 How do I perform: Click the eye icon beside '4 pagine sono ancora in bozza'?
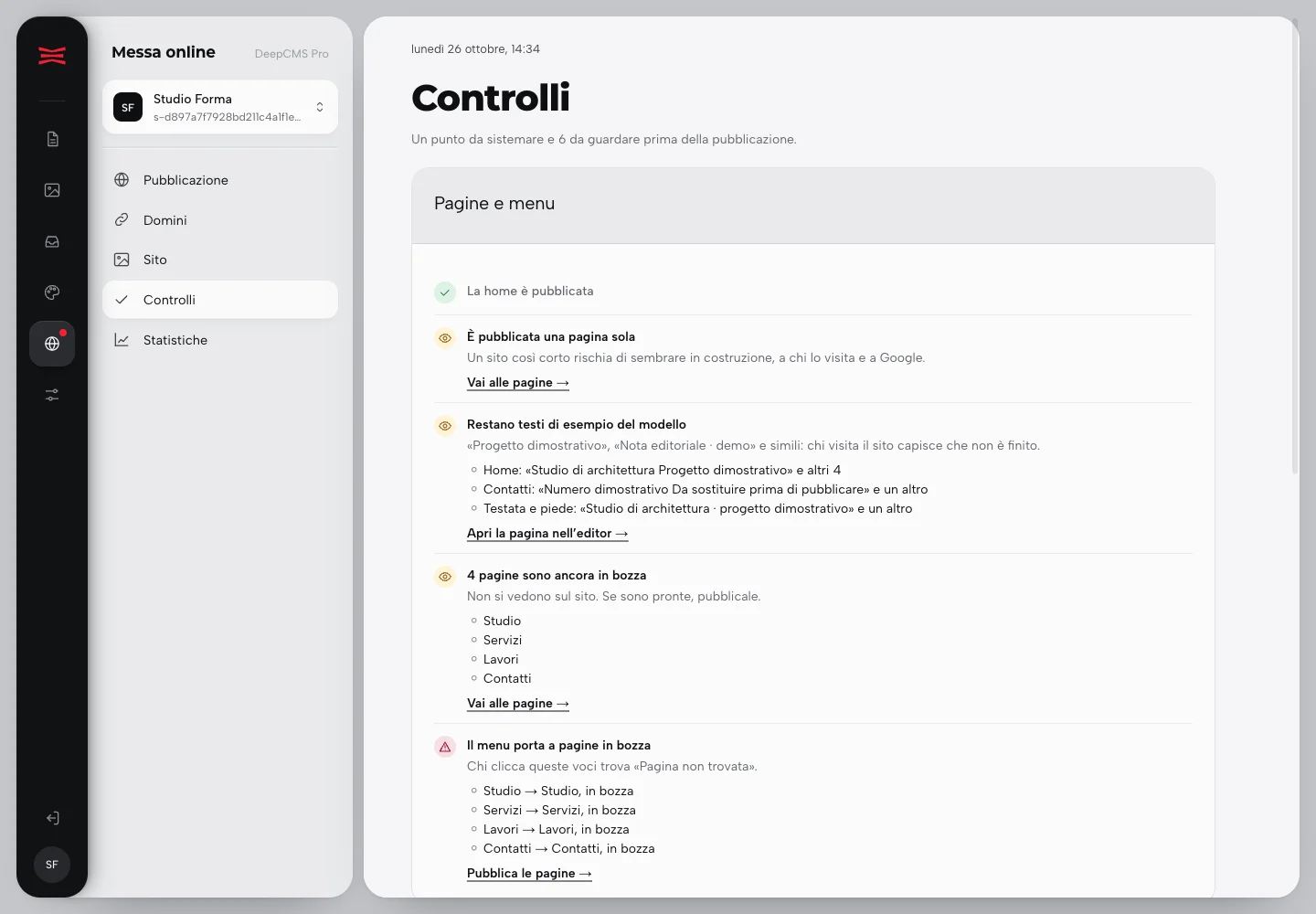coord(445,577)
